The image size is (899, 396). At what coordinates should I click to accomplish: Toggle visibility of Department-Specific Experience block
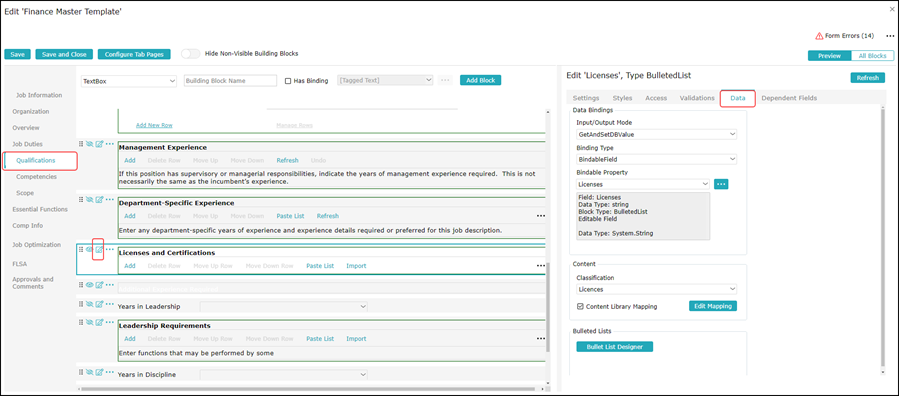[x=89, y=199]
